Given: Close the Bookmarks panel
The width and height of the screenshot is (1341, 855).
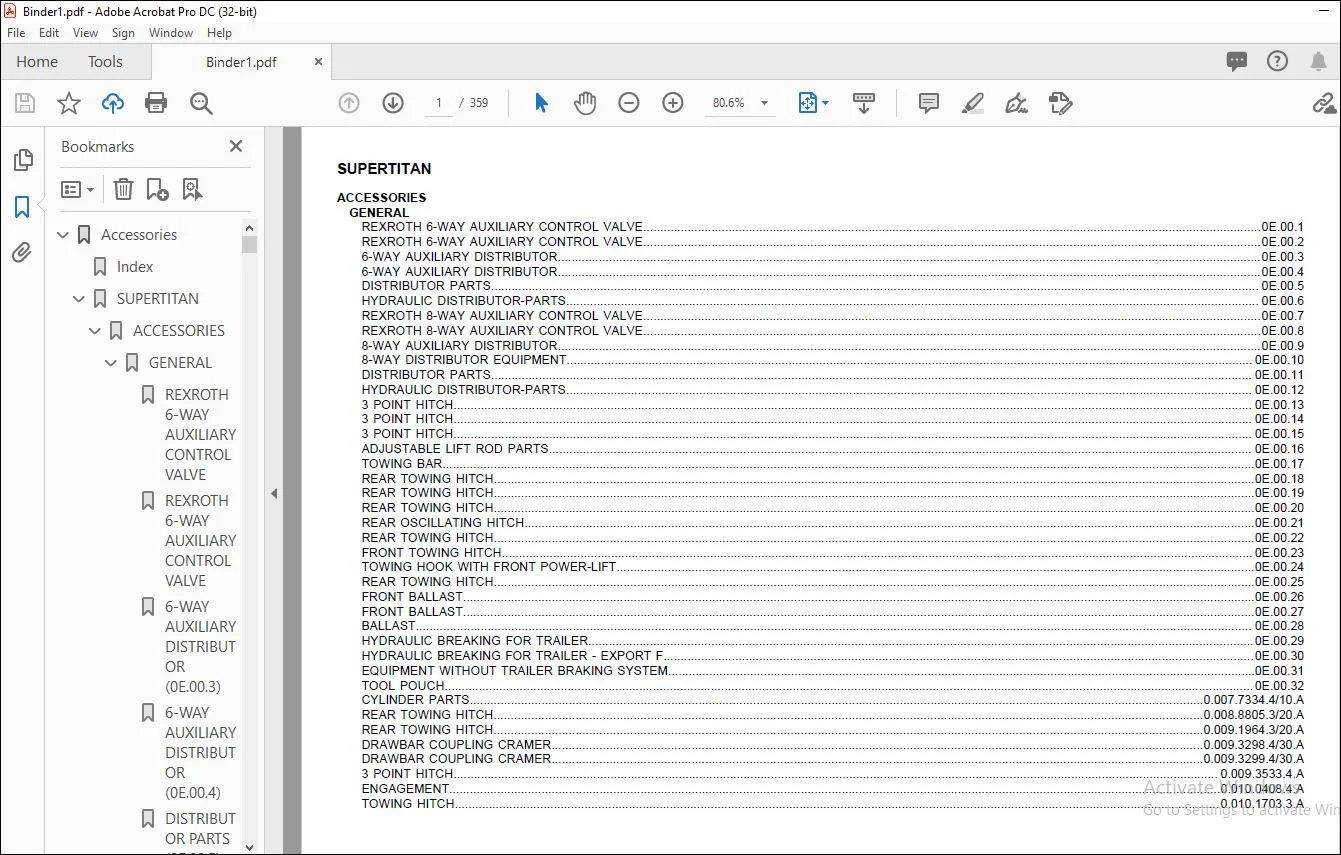Looking at the screenshot, I should pos(236,146).
